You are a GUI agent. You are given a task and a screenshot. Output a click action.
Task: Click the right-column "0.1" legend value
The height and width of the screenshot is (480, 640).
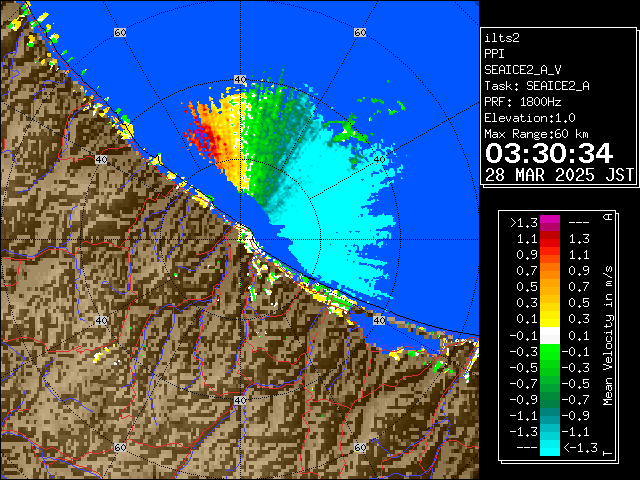pos(579,336)
